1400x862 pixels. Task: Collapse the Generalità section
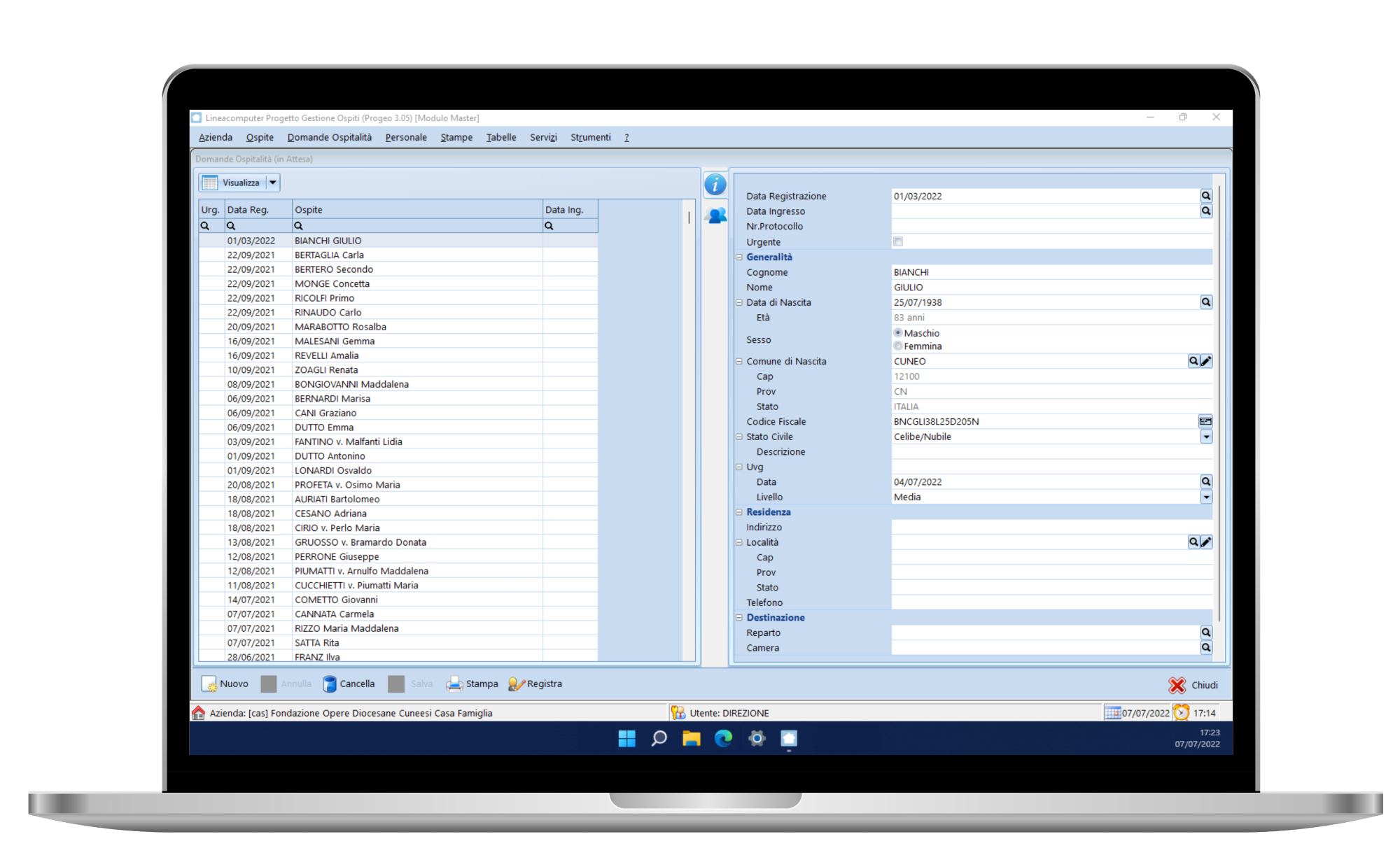738,257
